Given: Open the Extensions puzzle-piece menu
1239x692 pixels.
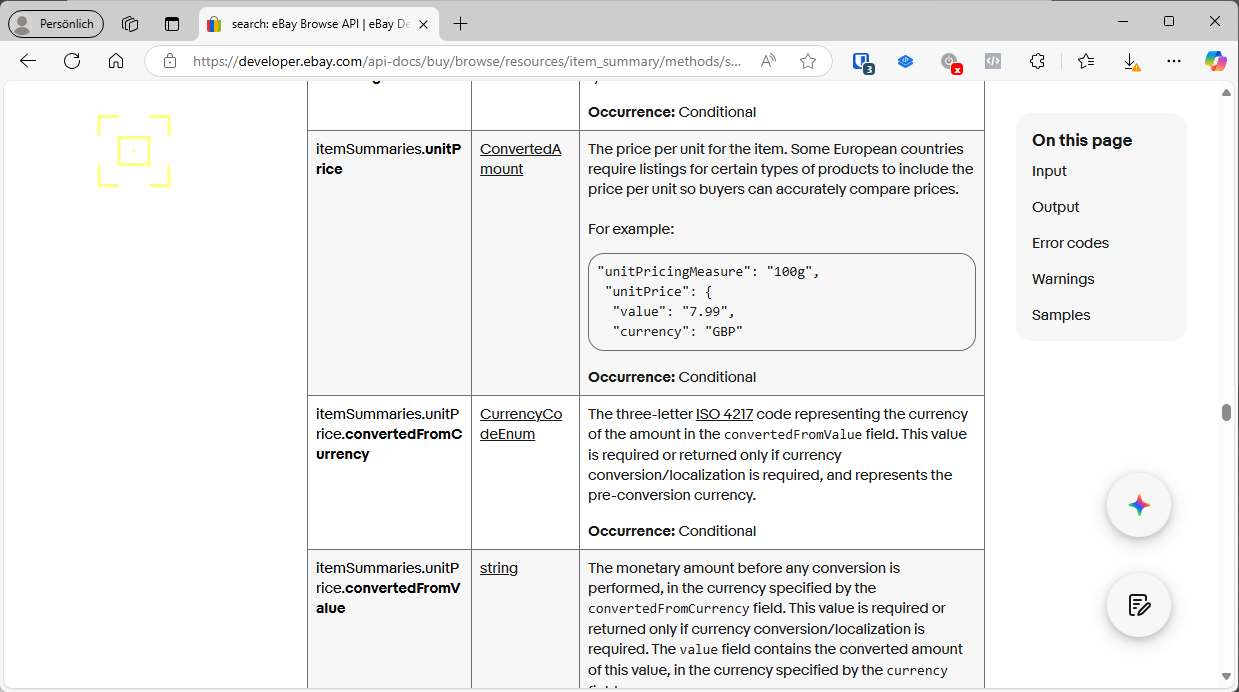Looking at the screenshot, I should 1037,61.
